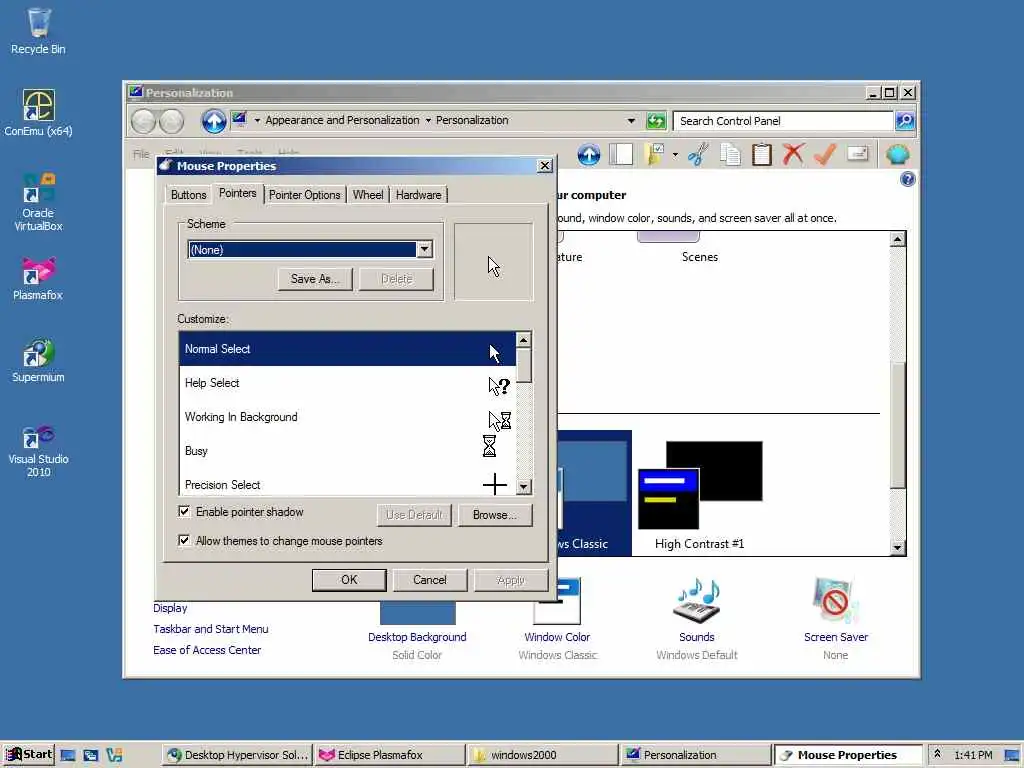Expand the Personalization breadcrumb arrow
The width and height of the screenshot is (1024, 768).
428,121
